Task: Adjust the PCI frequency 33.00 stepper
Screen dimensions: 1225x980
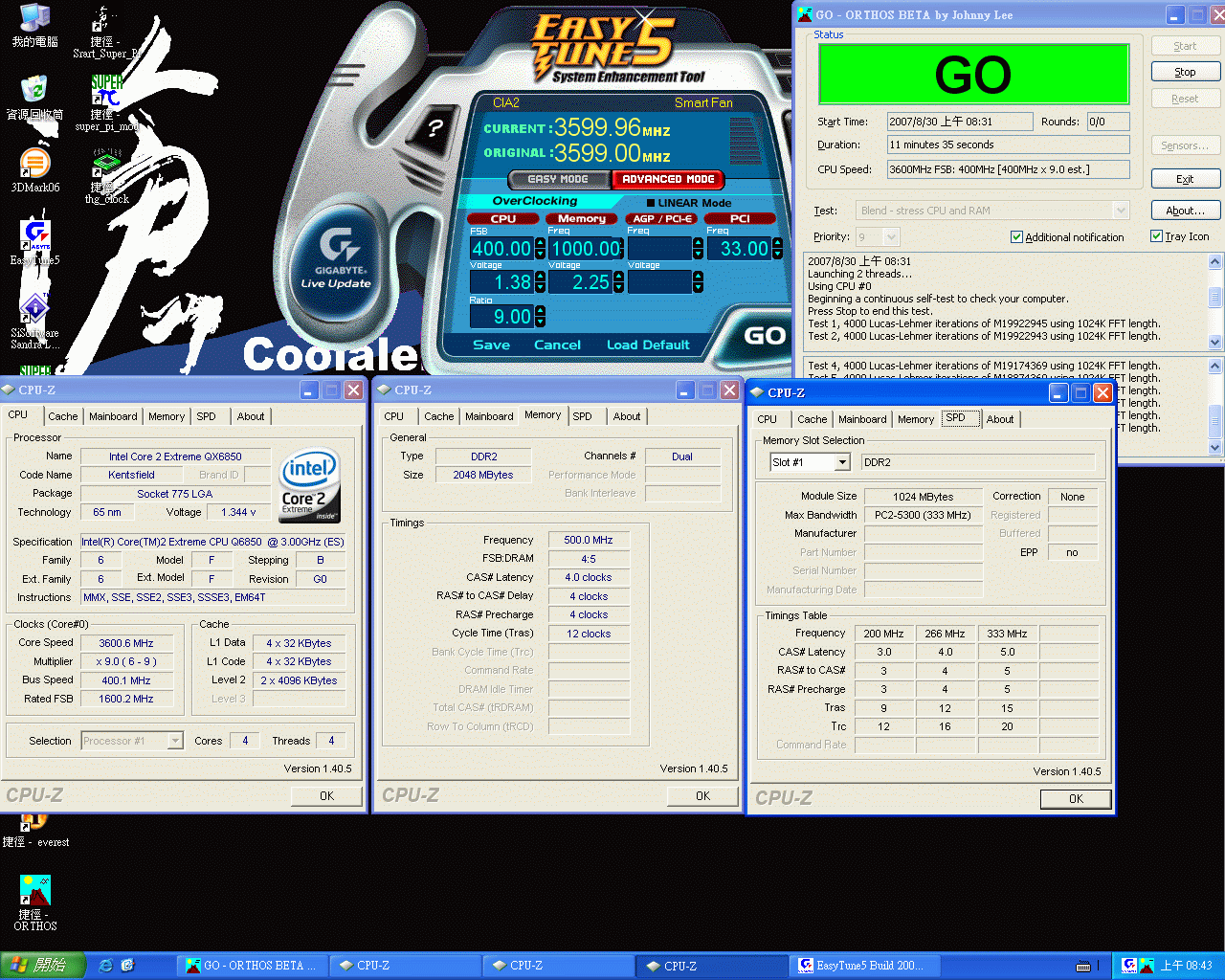Action: click(x=776, y=249)
